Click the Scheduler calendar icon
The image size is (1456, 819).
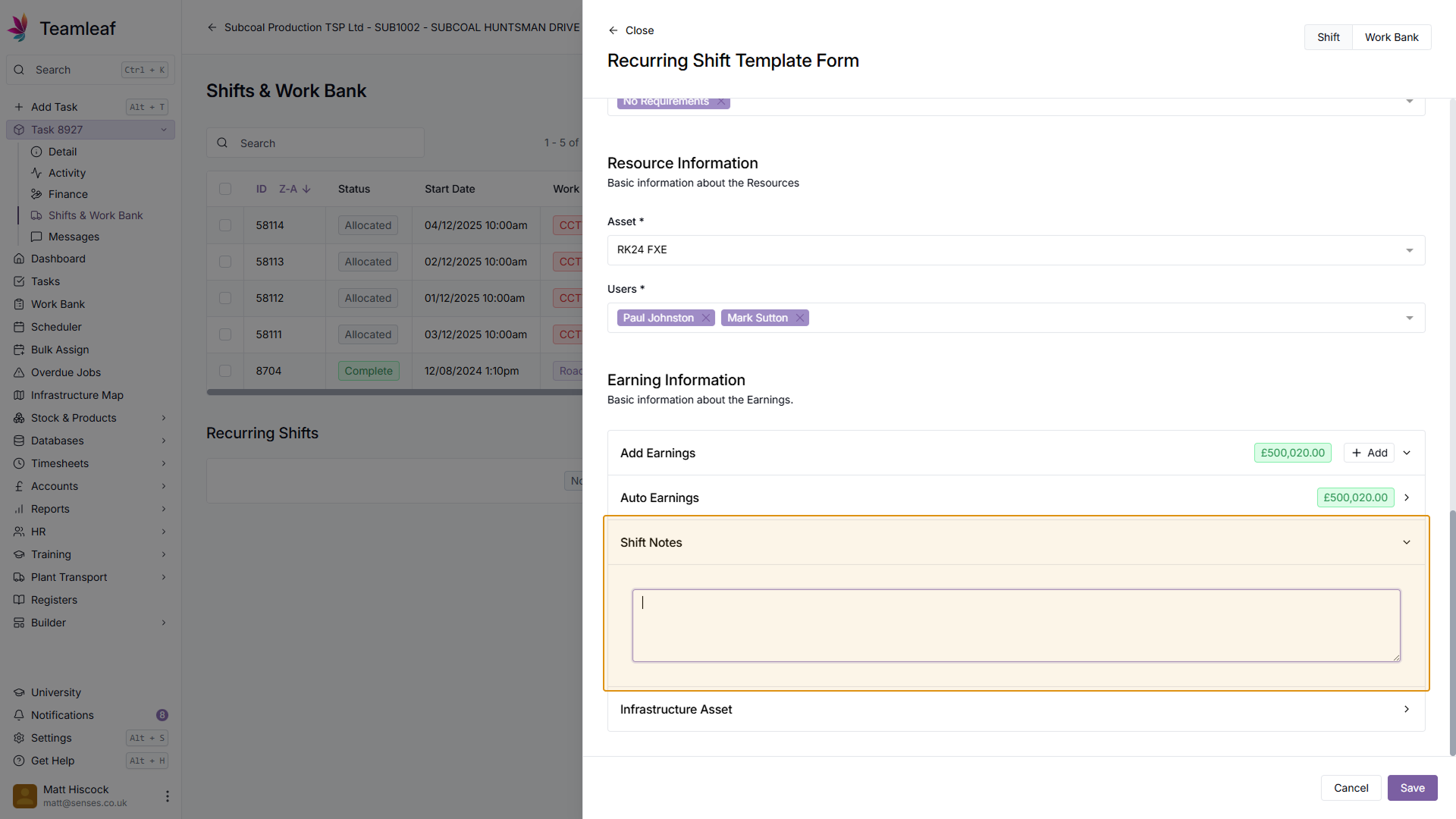tap(19, 327)
